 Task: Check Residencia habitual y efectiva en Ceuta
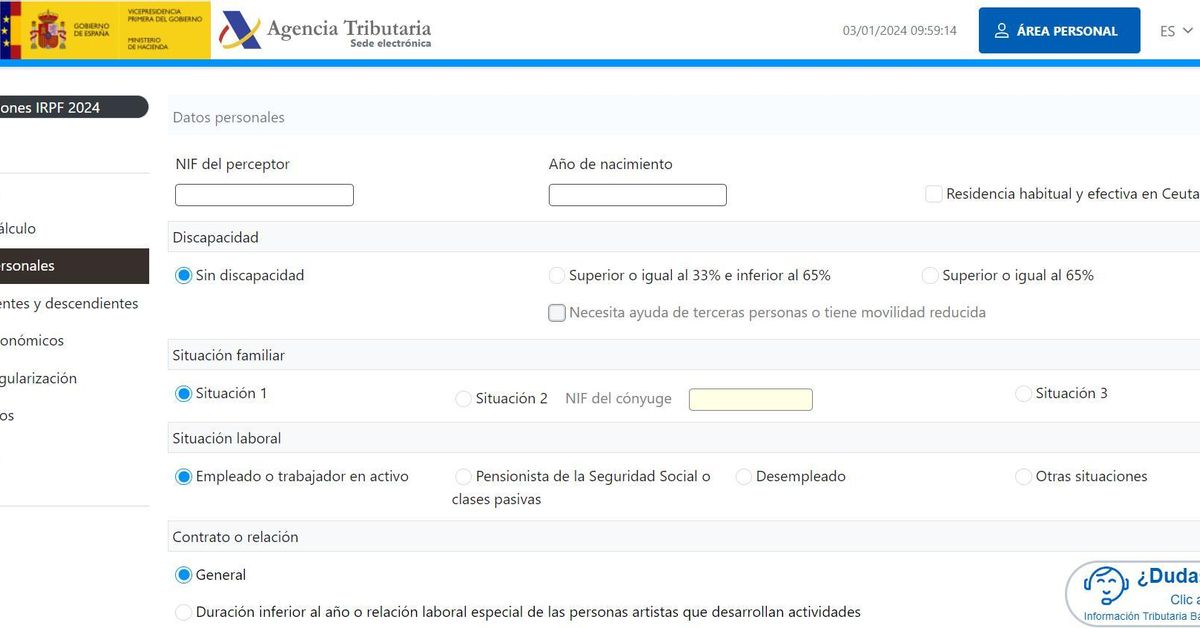933,193
